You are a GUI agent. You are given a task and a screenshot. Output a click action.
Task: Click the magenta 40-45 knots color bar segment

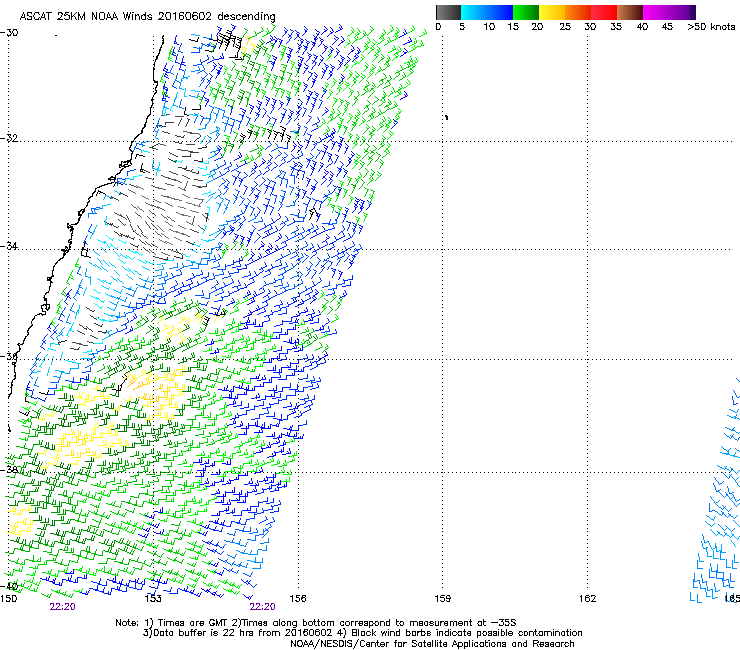pyautogui.click(x=656, y=12)
